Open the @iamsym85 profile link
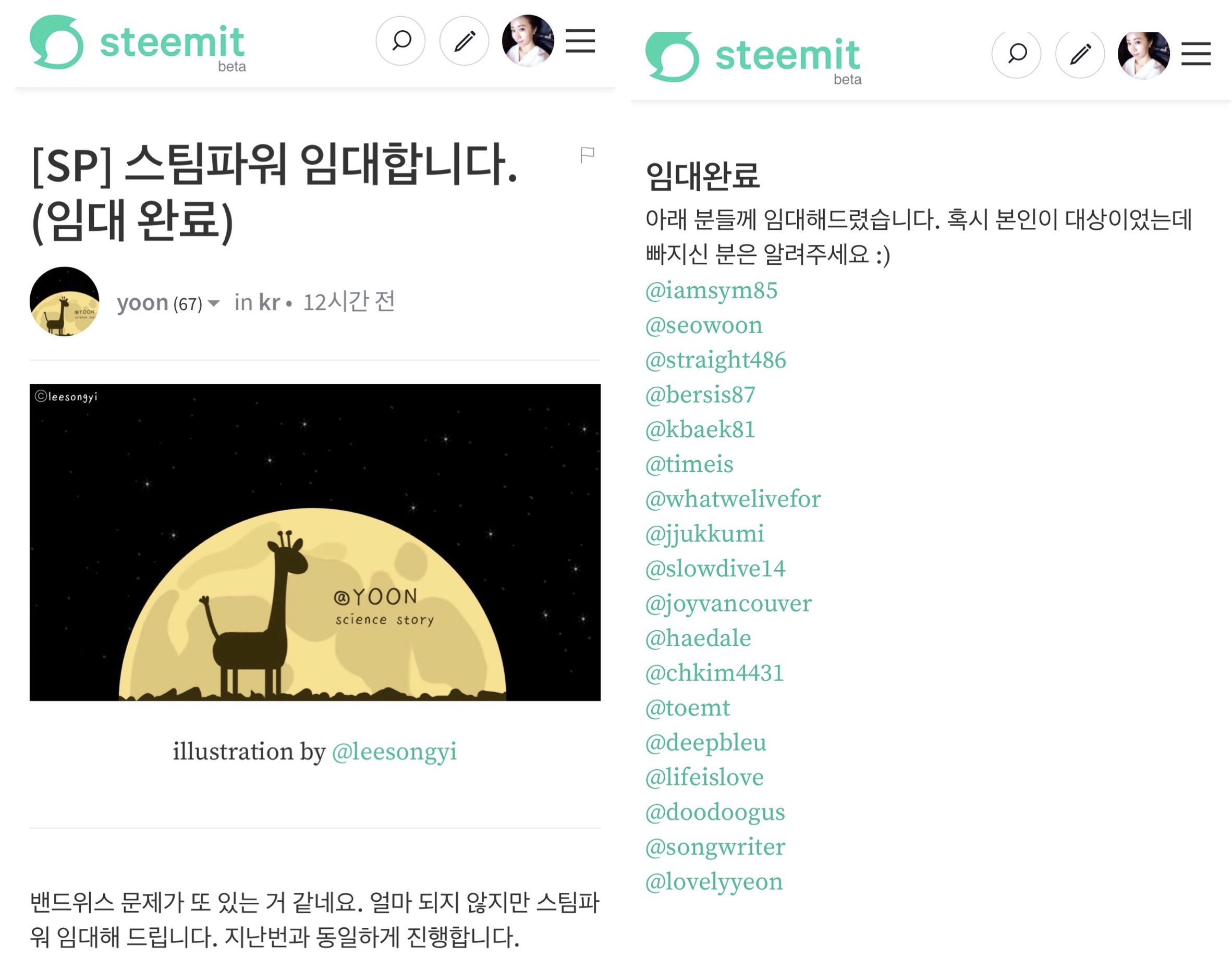The height and width of the screenshot is (971, 1232). tap(711, 290)
